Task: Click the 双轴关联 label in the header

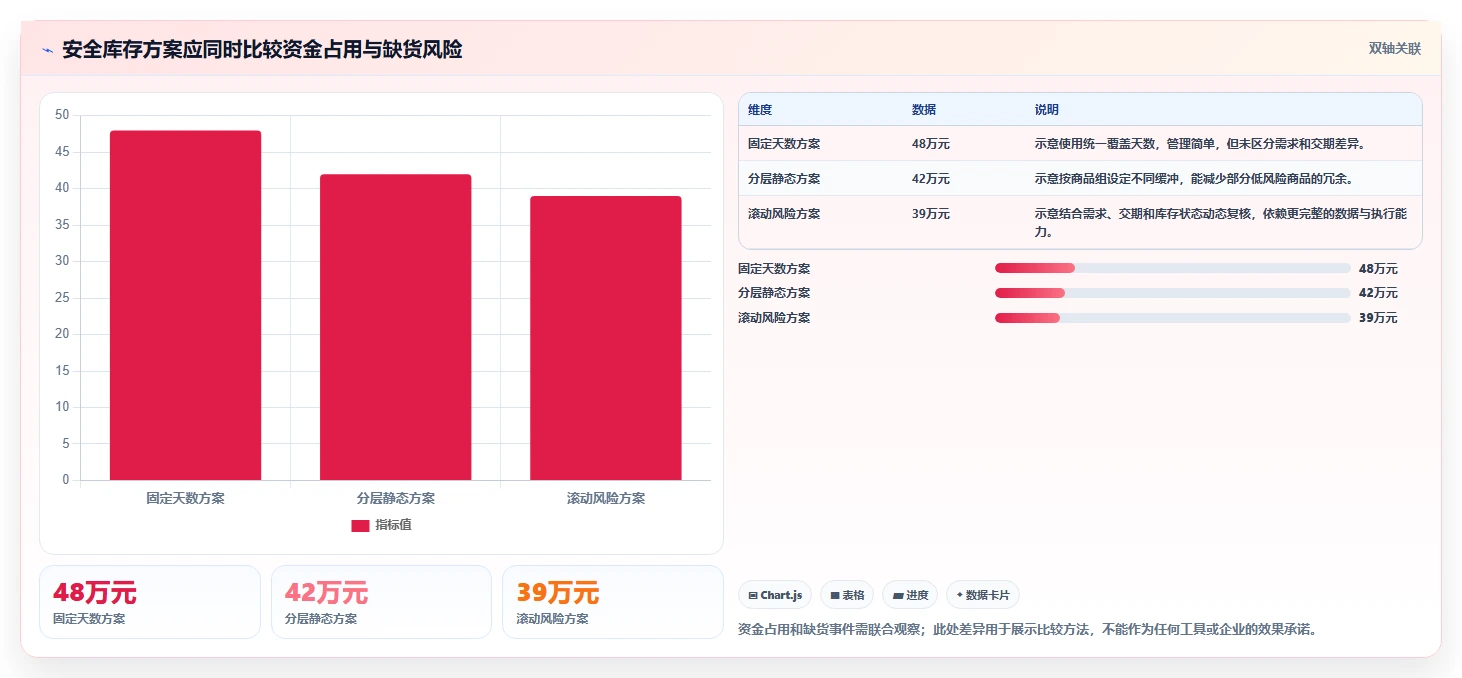Action: [x=1394, y=49]
